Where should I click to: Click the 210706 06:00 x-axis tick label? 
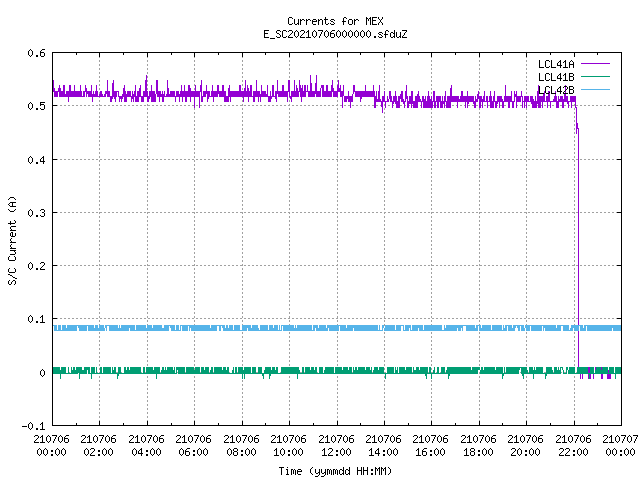[193, 445]
